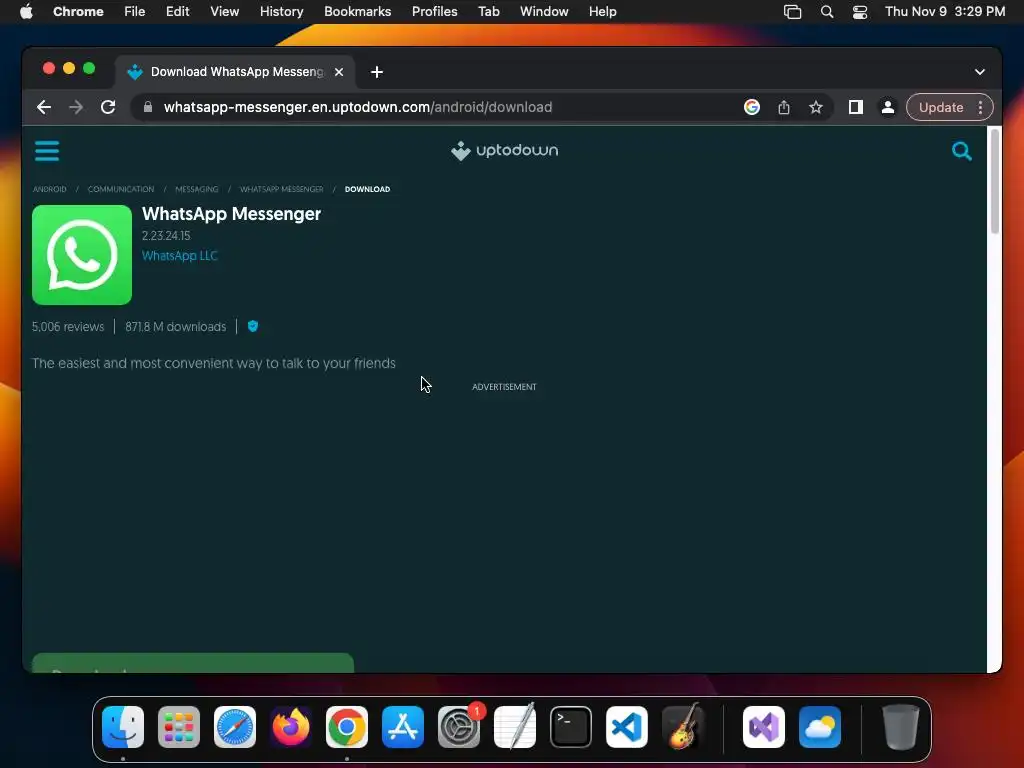Open the Apple menu

(x=26, y=12)
